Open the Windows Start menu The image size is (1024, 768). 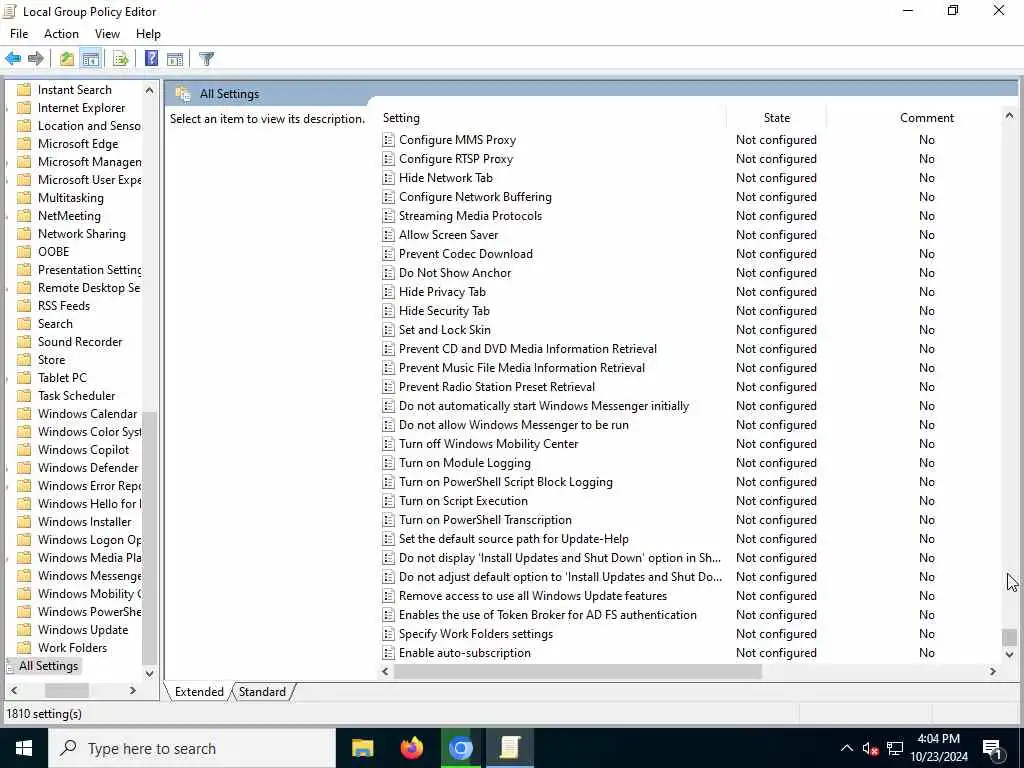click(x=24, y=748)
